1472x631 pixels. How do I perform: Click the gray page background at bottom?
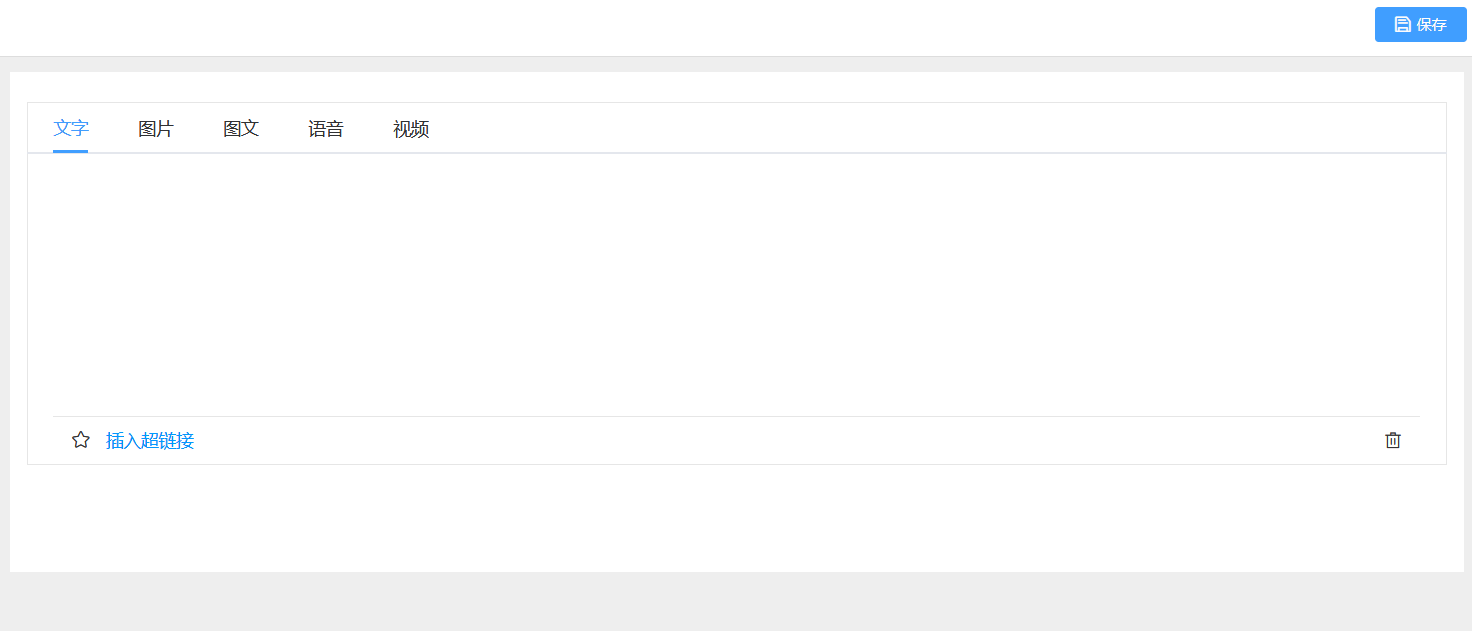click(x=736, y=602)
